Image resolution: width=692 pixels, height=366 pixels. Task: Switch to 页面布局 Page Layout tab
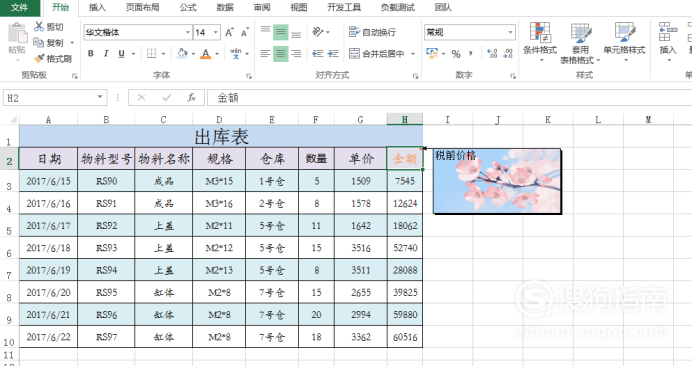point(142,8)
